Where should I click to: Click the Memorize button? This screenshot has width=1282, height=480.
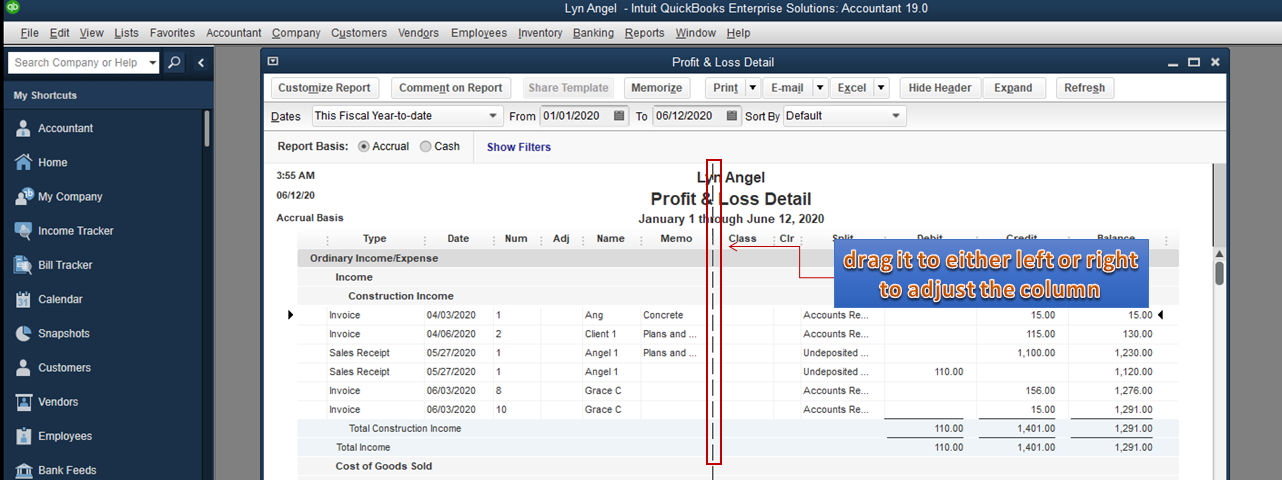(x=656, y=88)
